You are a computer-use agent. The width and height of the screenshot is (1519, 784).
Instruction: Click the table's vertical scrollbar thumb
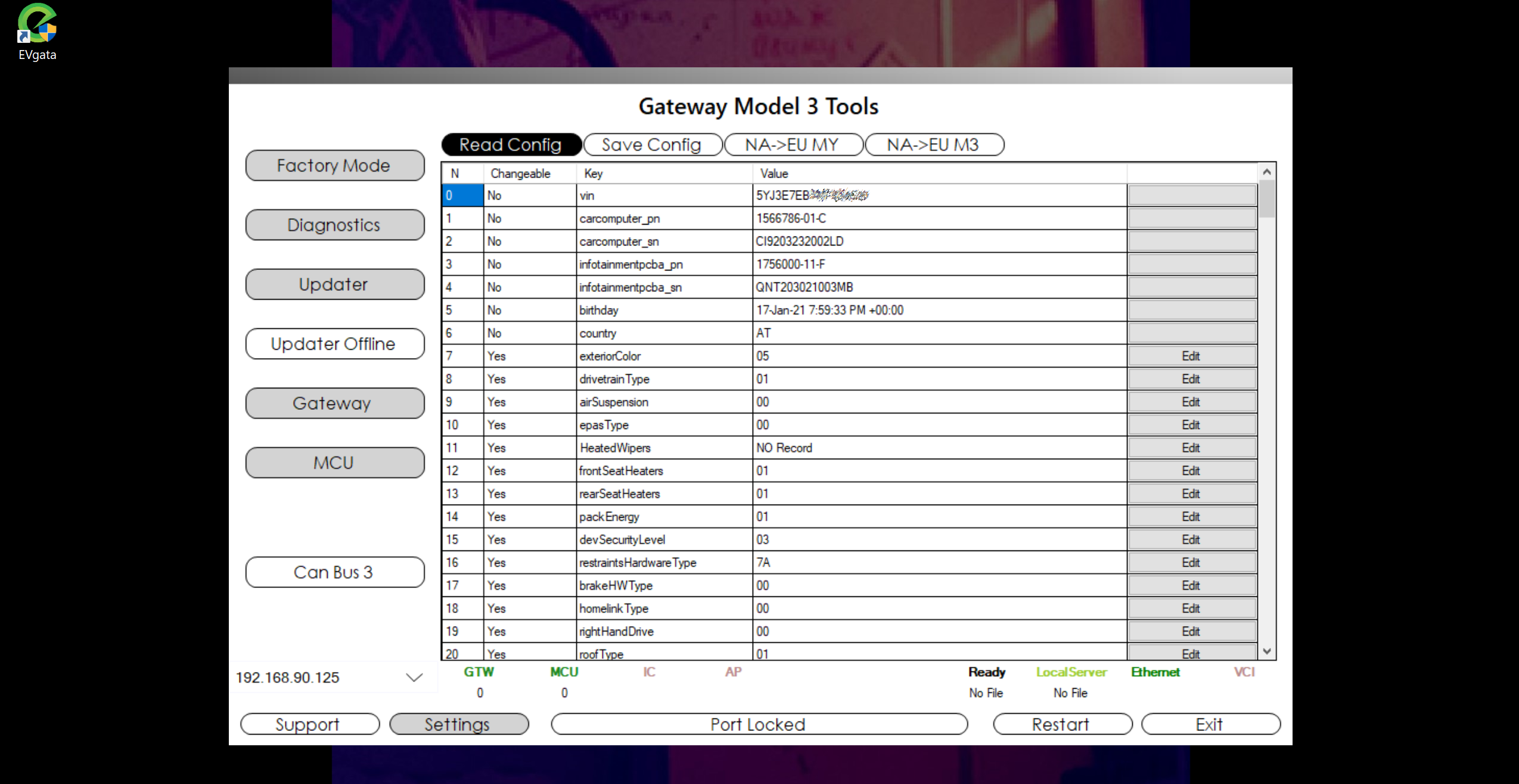[1267, 200]
